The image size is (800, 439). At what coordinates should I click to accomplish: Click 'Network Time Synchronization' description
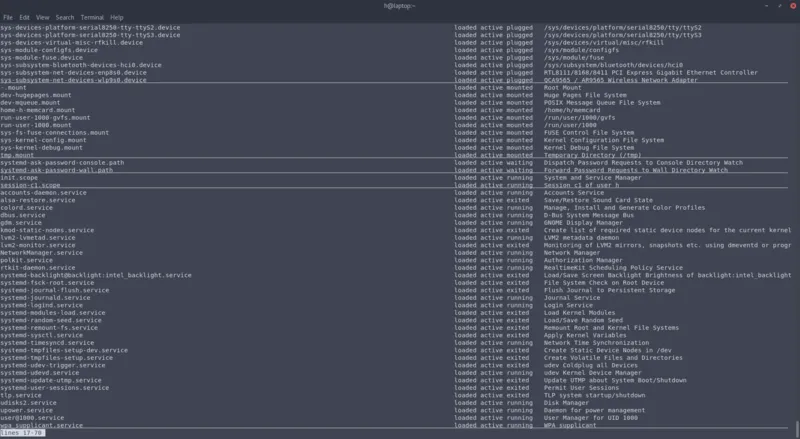(x=596, y=343)
